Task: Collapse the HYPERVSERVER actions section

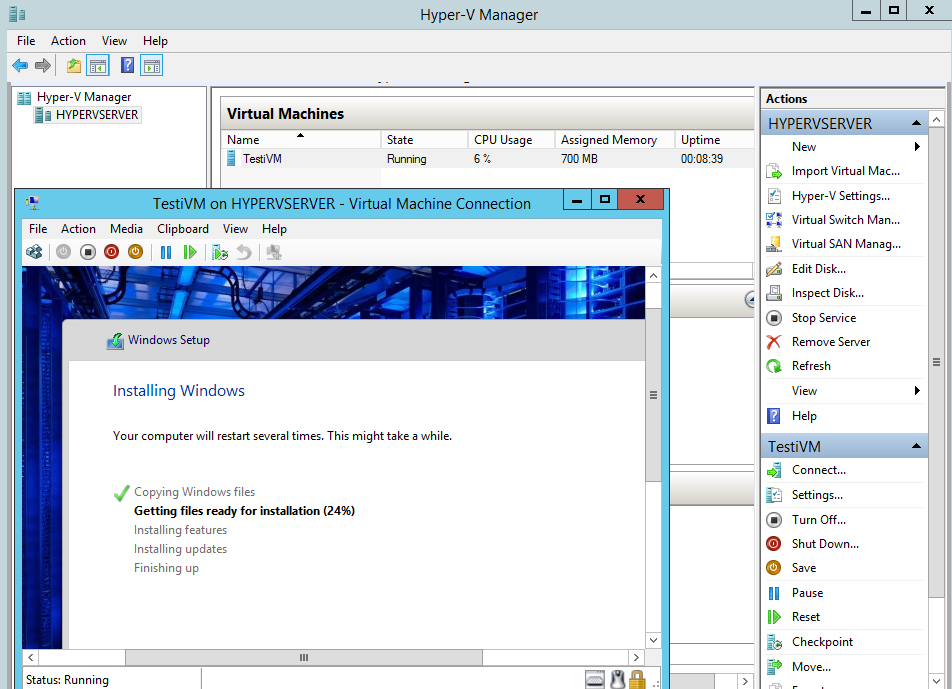Action: point(916,123)
